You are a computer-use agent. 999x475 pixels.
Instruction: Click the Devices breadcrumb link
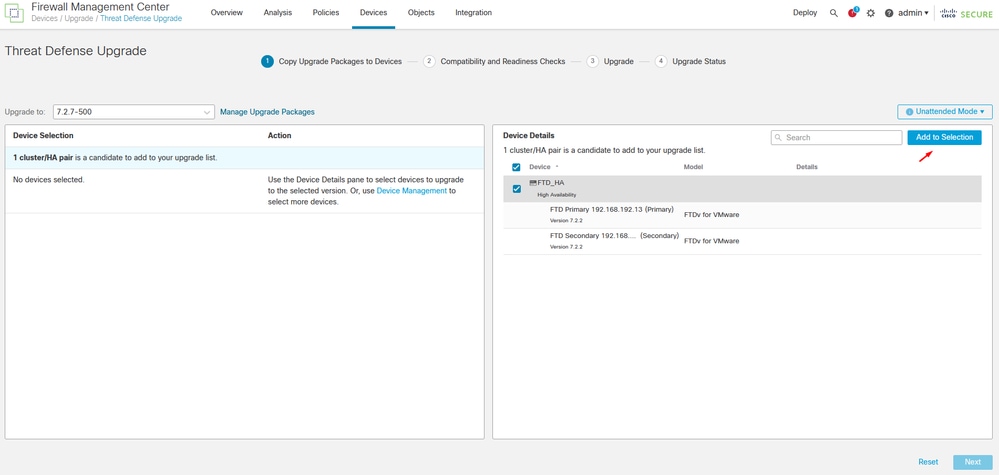click(x=44, y=18)
